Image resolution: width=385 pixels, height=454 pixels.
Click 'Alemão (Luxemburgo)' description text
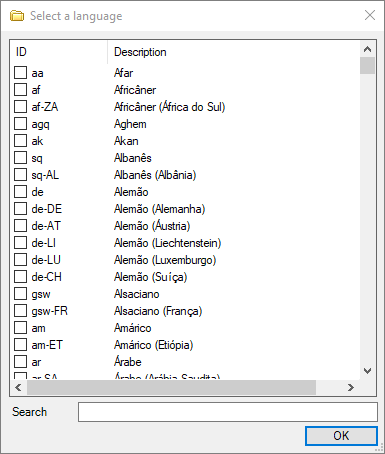click(165, 260)
